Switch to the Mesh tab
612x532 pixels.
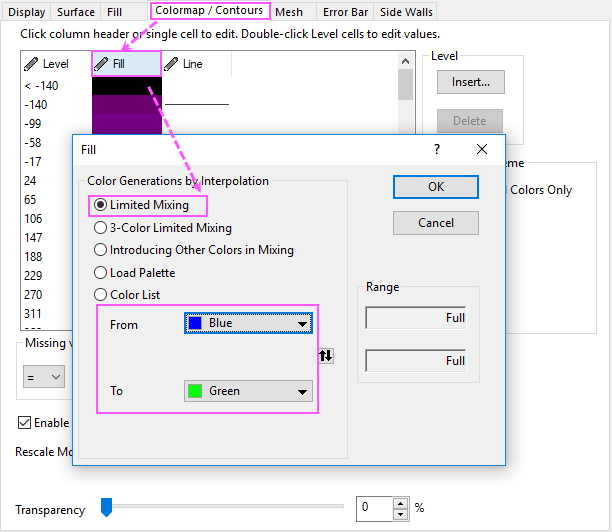coord(289,12)
